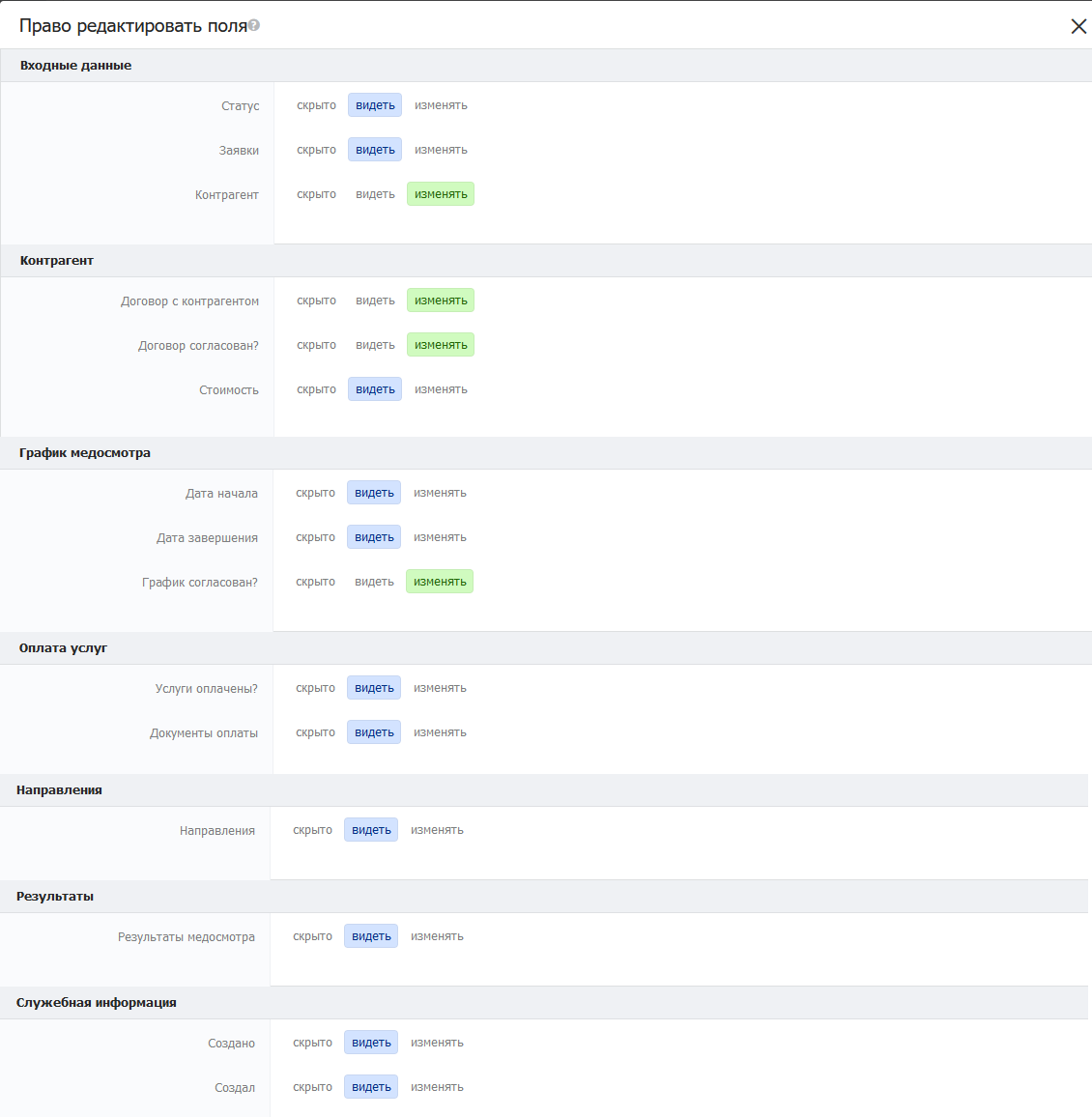1092x1117 pixels.
Task: Select видеть for Дата начала
Action: pos(374,493)
